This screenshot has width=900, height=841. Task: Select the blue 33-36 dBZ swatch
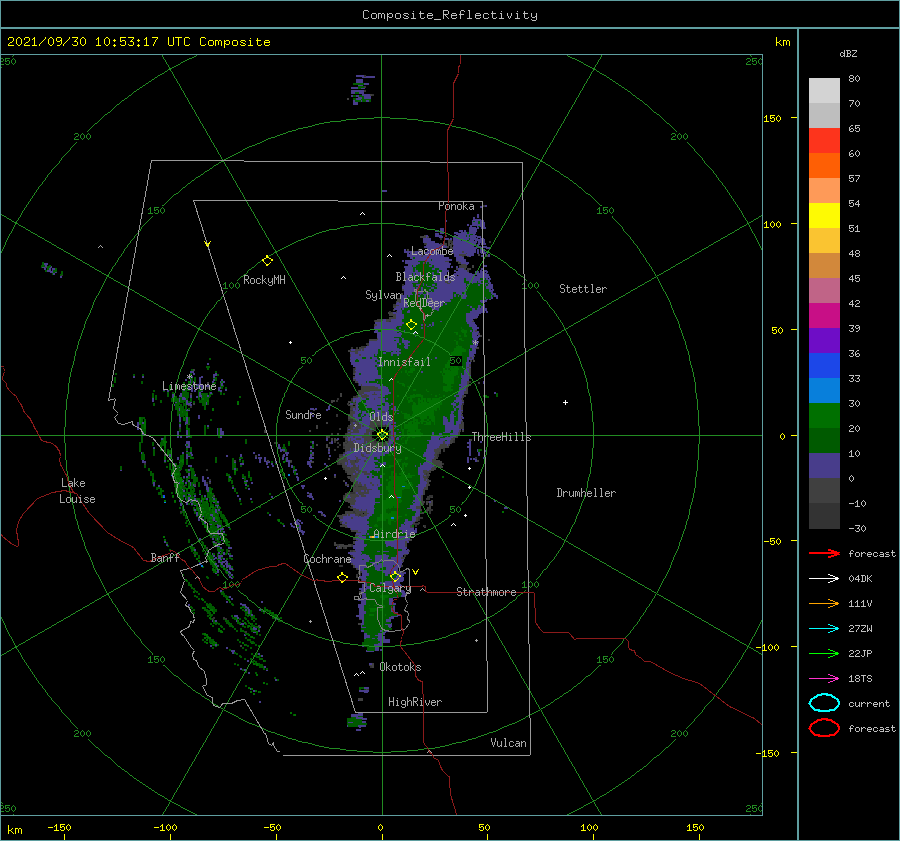pyautogui.click(x=824, y=366)
